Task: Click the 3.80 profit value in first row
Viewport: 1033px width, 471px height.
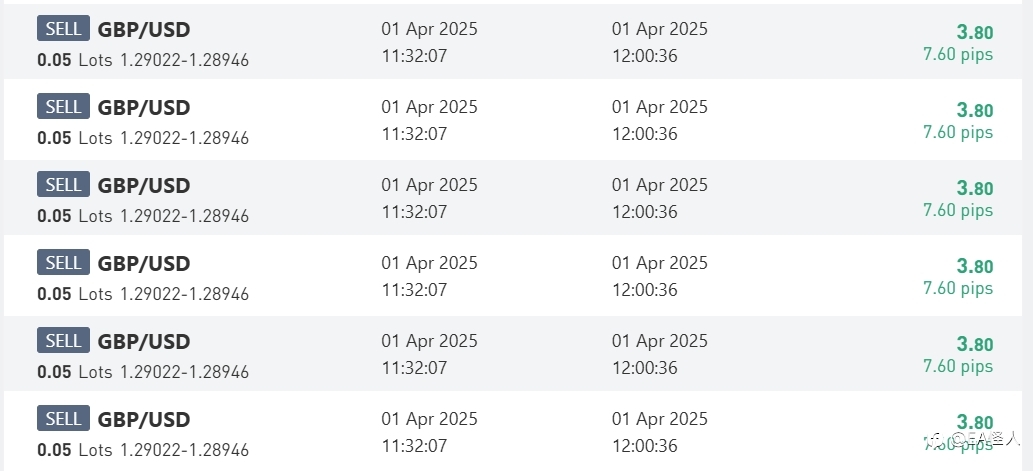Action: pos(974,32)
